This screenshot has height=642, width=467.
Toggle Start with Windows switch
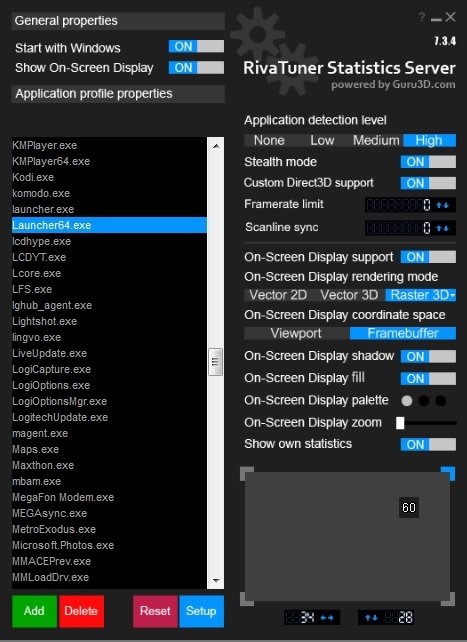click(x=196, y=46)
